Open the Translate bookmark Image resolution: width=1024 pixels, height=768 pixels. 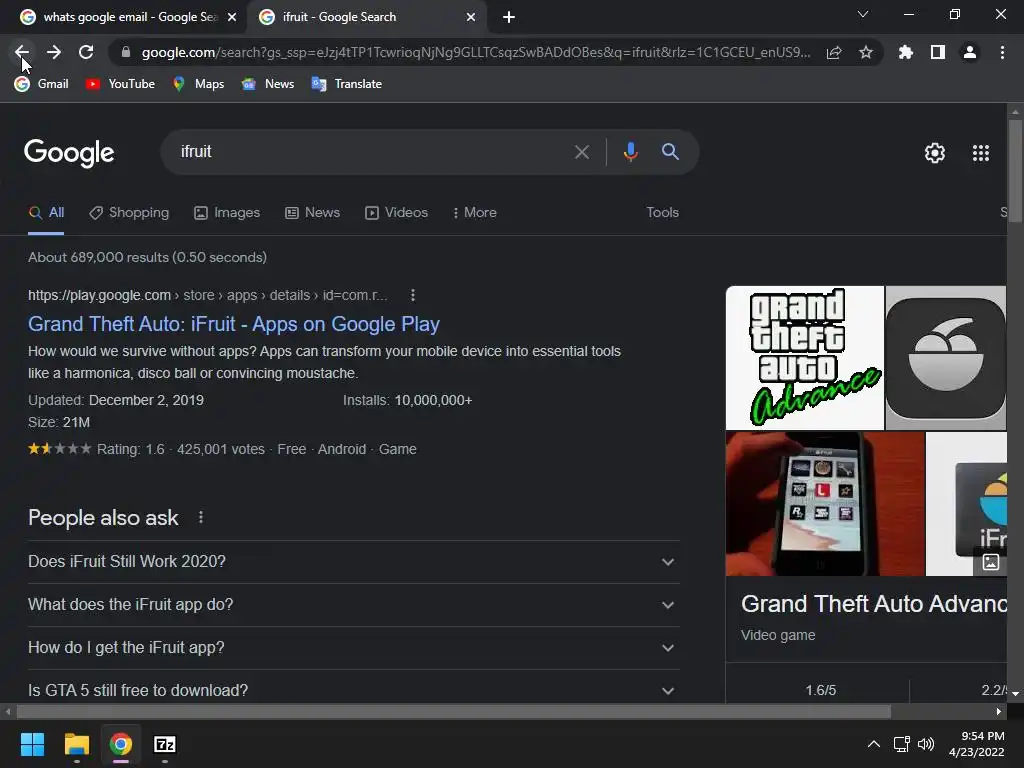coord(347,84)
